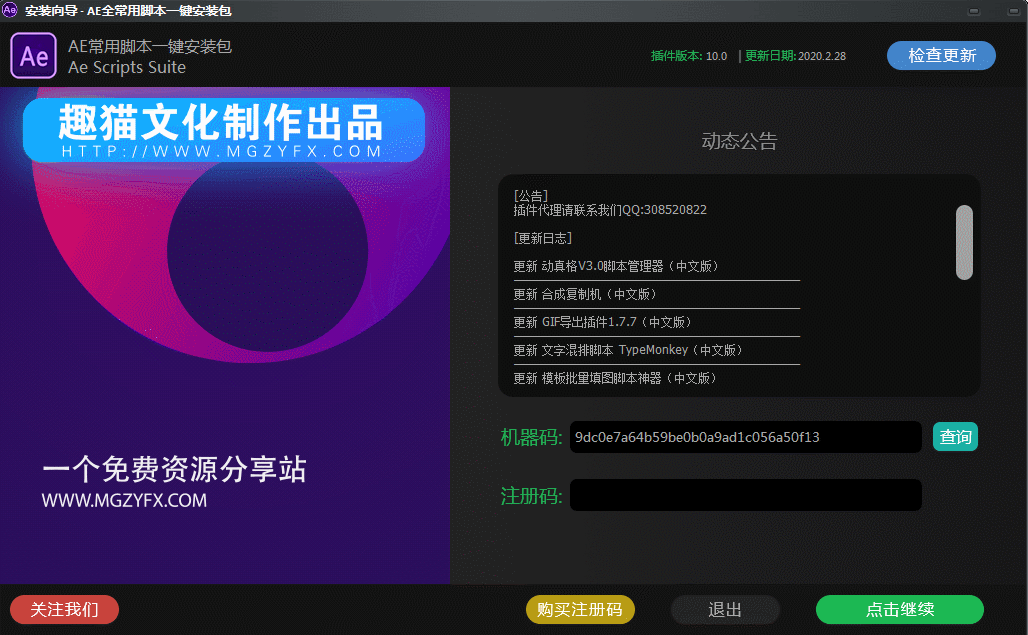Image resolution: width=1028 pixels, height=635 pixels.
Task: Click the 插件版本: 10.0 text
Action: click(x=689, y=56)
